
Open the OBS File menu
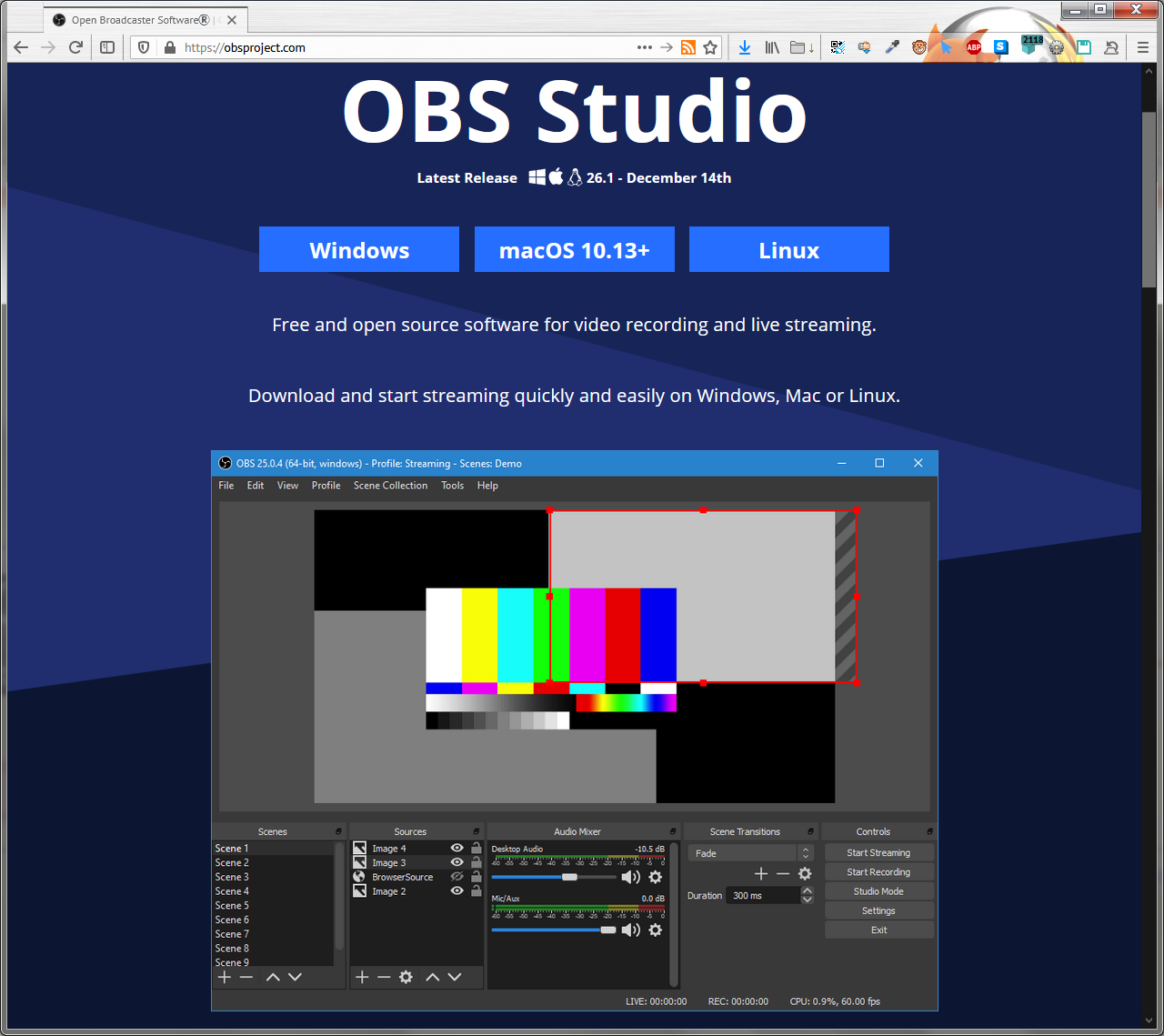tap(226, 486)
